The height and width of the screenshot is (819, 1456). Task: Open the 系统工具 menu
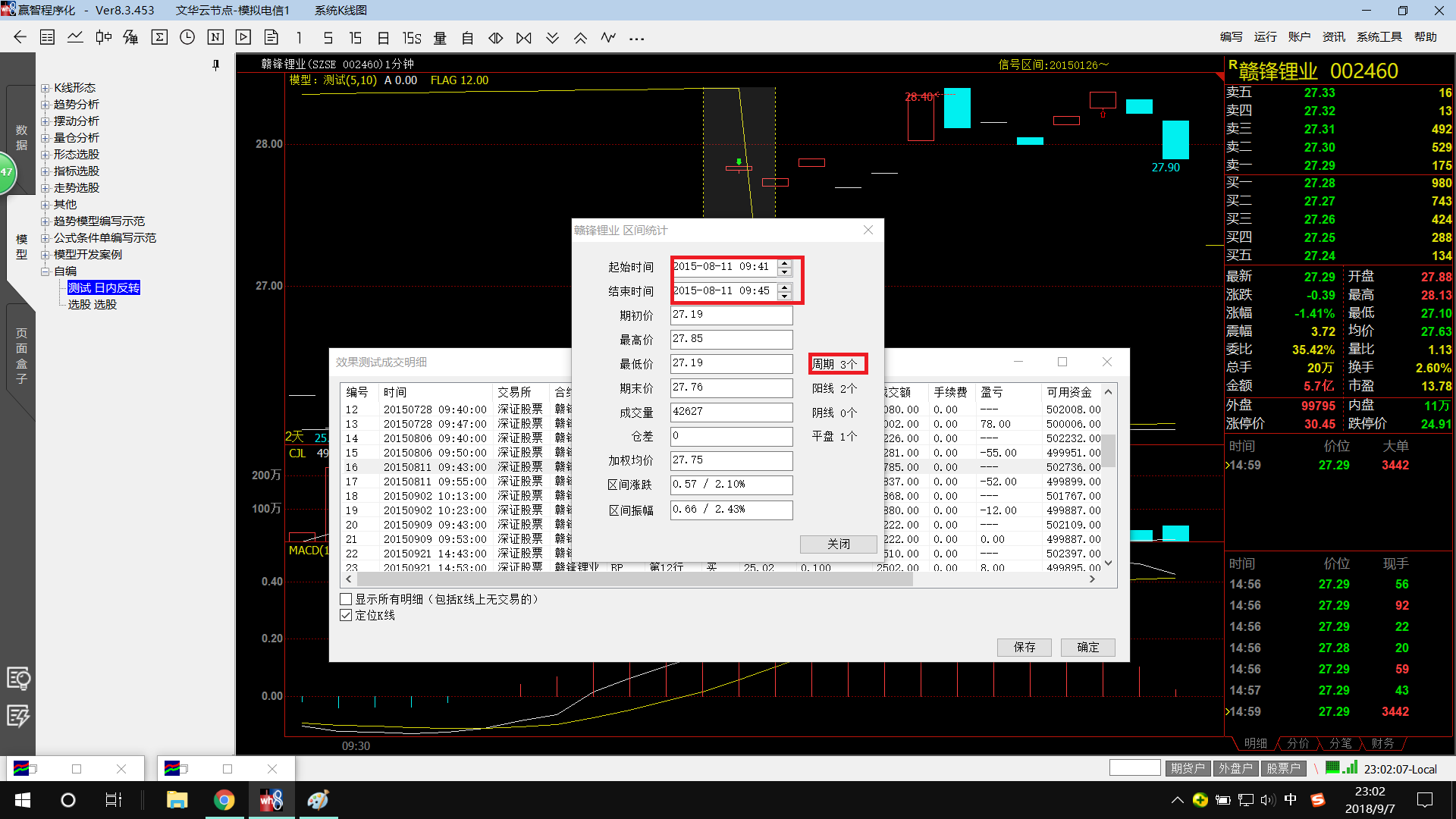pos(1379,37)
